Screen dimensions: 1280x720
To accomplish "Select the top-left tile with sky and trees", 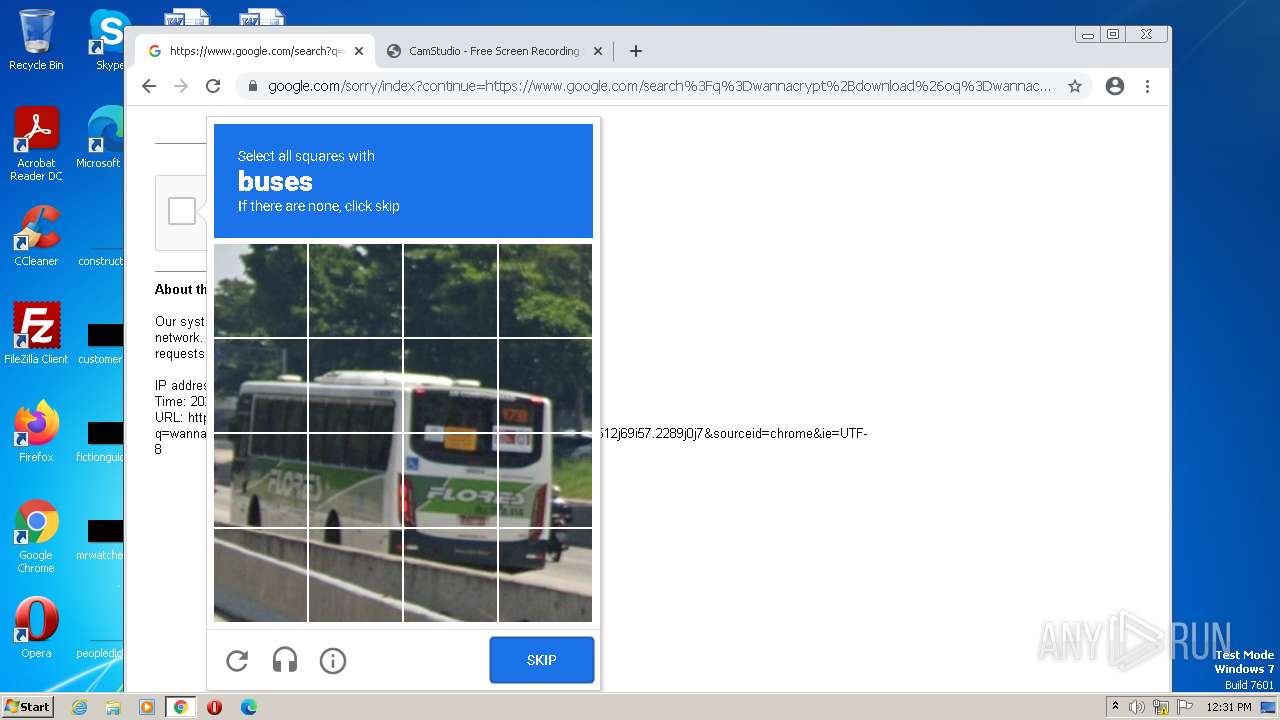I will (x=260, y=291).
